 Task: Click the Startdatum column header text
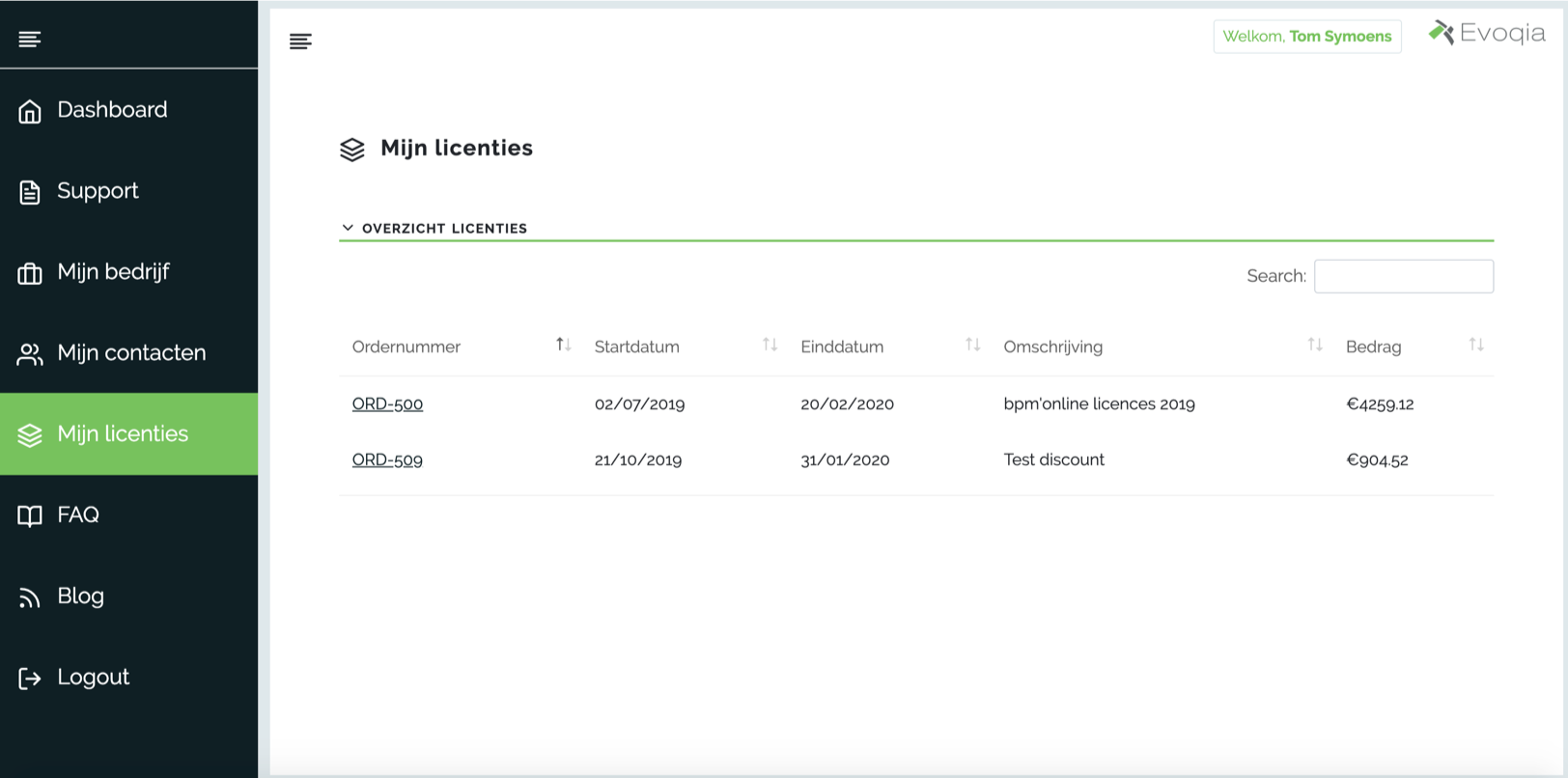(637, 347)
